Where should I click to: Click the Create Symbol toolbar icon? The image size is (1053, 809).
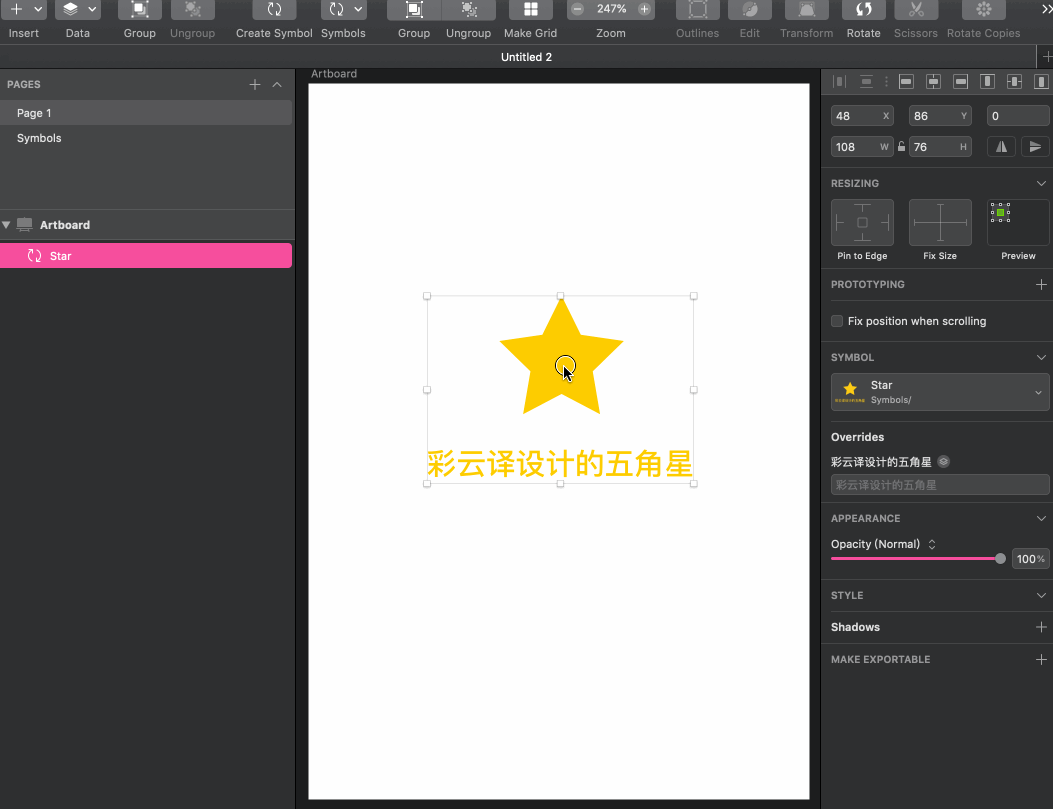click(274, 10)
